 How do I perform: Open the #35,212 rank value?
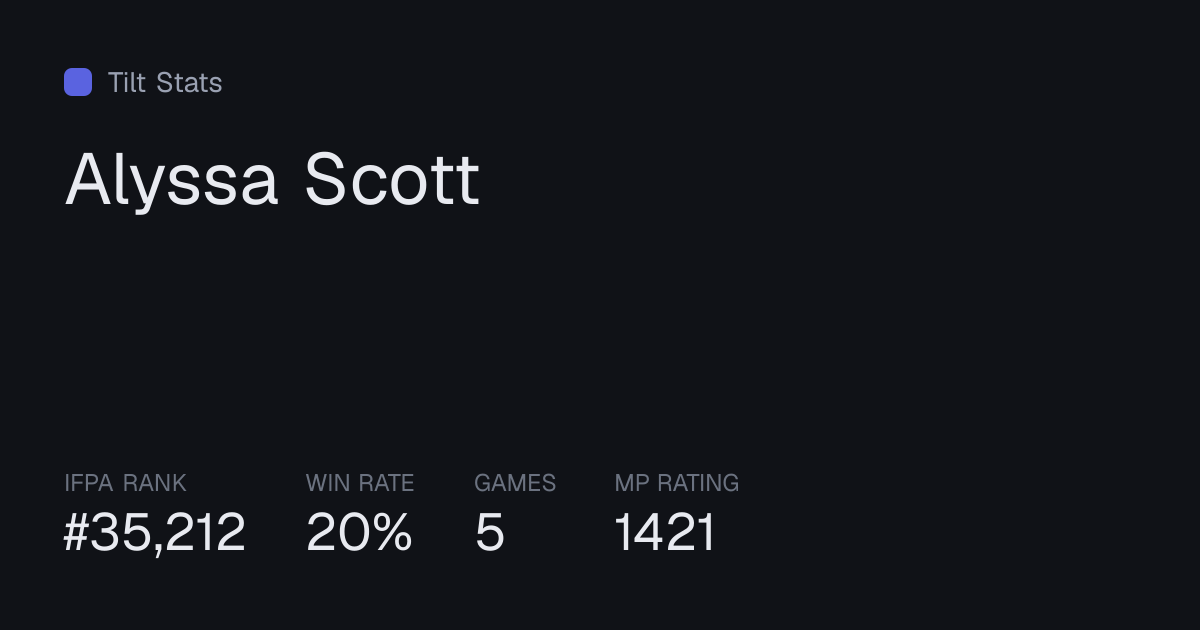pyautogui.click(x=155, y=532)
